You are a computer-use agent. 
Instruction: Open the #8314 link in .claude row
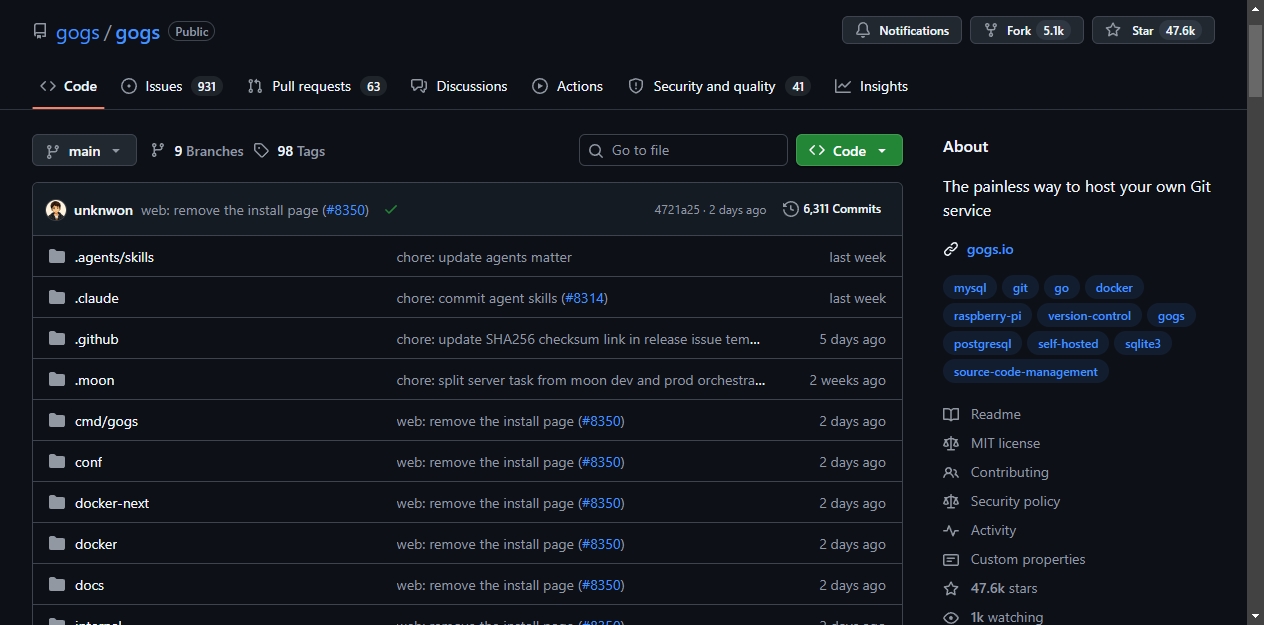coord(584,298)
